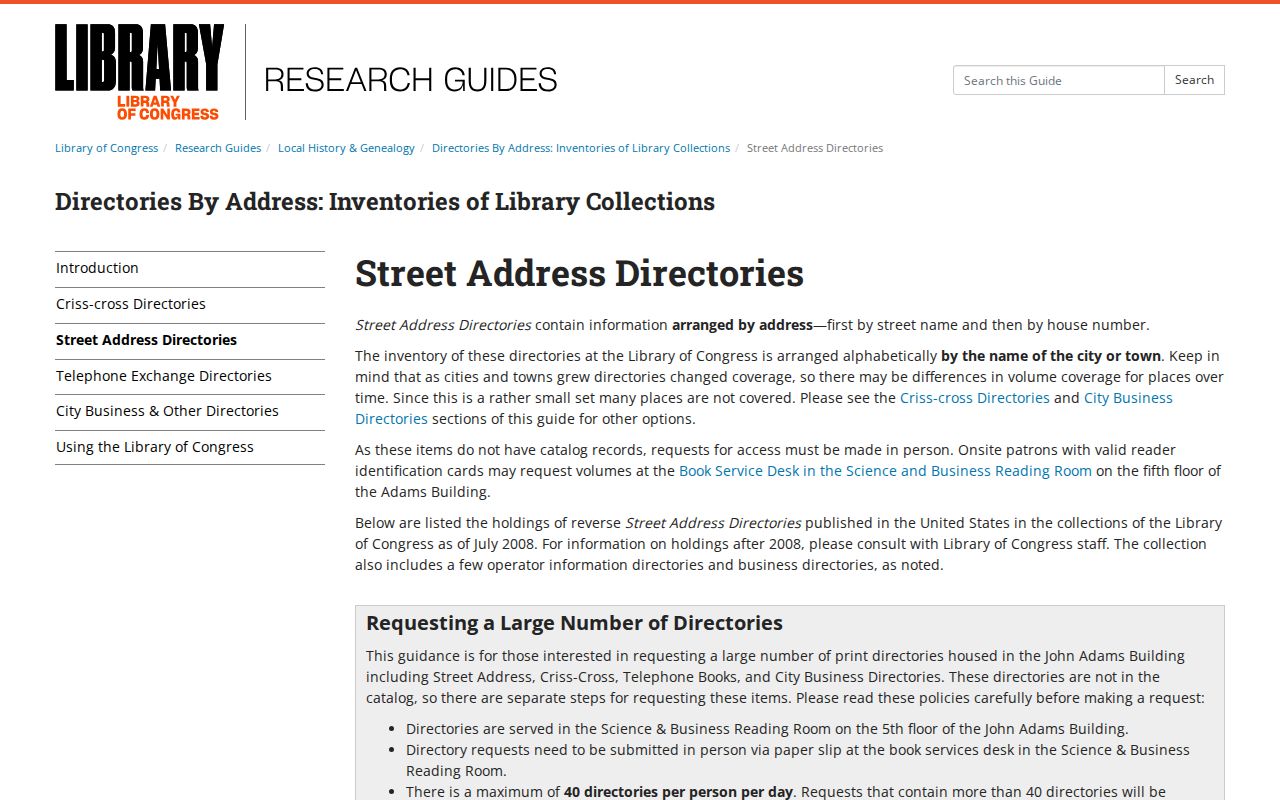Open the Research Guides header link
The image size is (1280, 800).
point(410,79)
